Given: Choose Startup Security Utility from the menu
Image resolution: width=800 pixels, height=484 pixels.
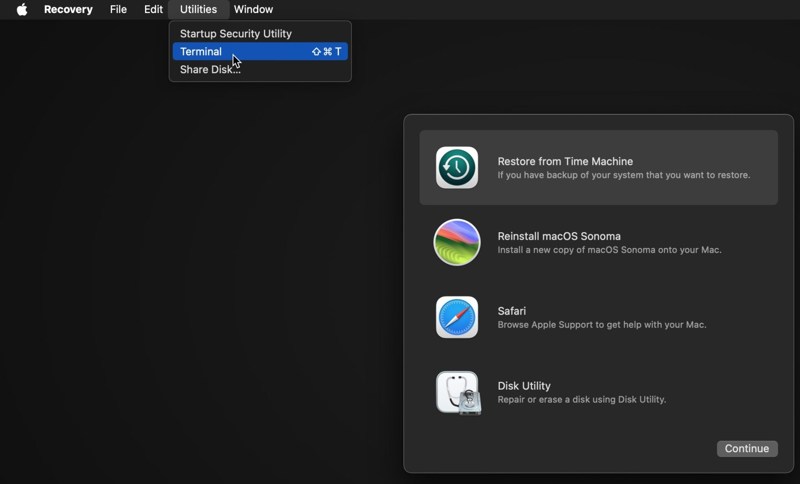Looking at the screenshot, I should (x=236, y=34).
